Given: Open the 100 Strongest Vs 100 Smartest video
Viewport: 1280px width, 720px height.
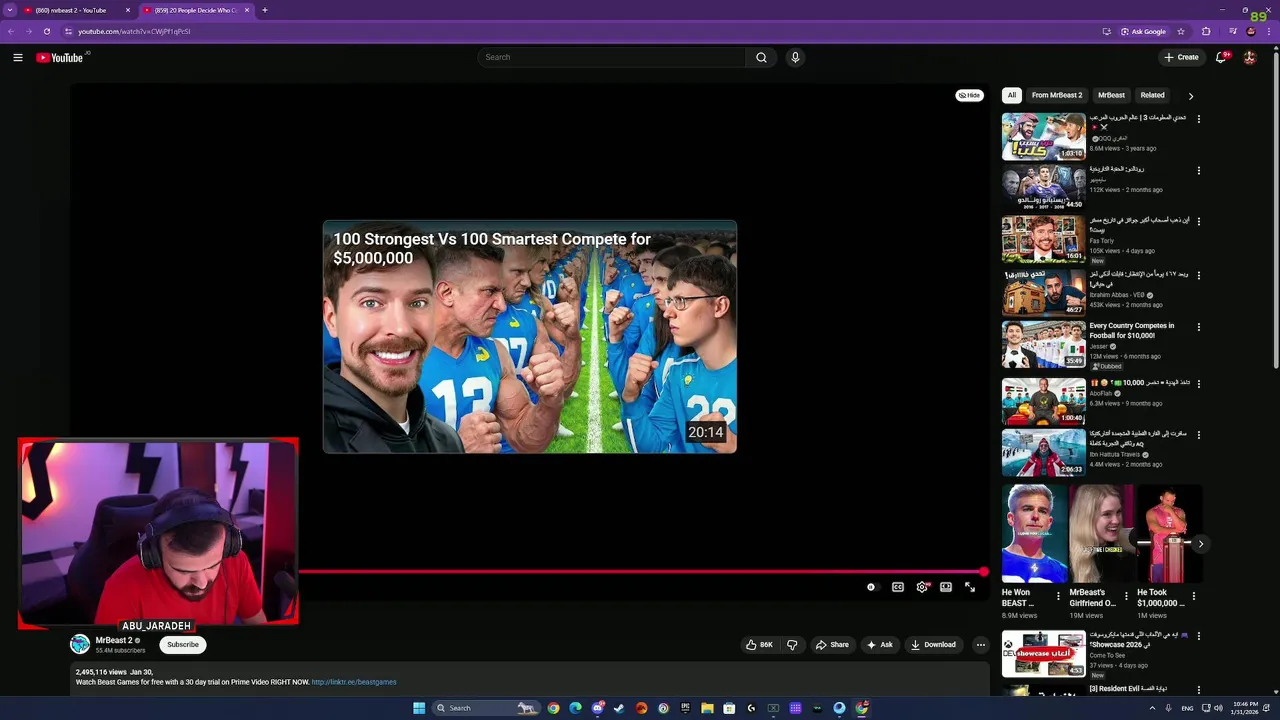Looking at the screenshot, I should tap(530, 337).
